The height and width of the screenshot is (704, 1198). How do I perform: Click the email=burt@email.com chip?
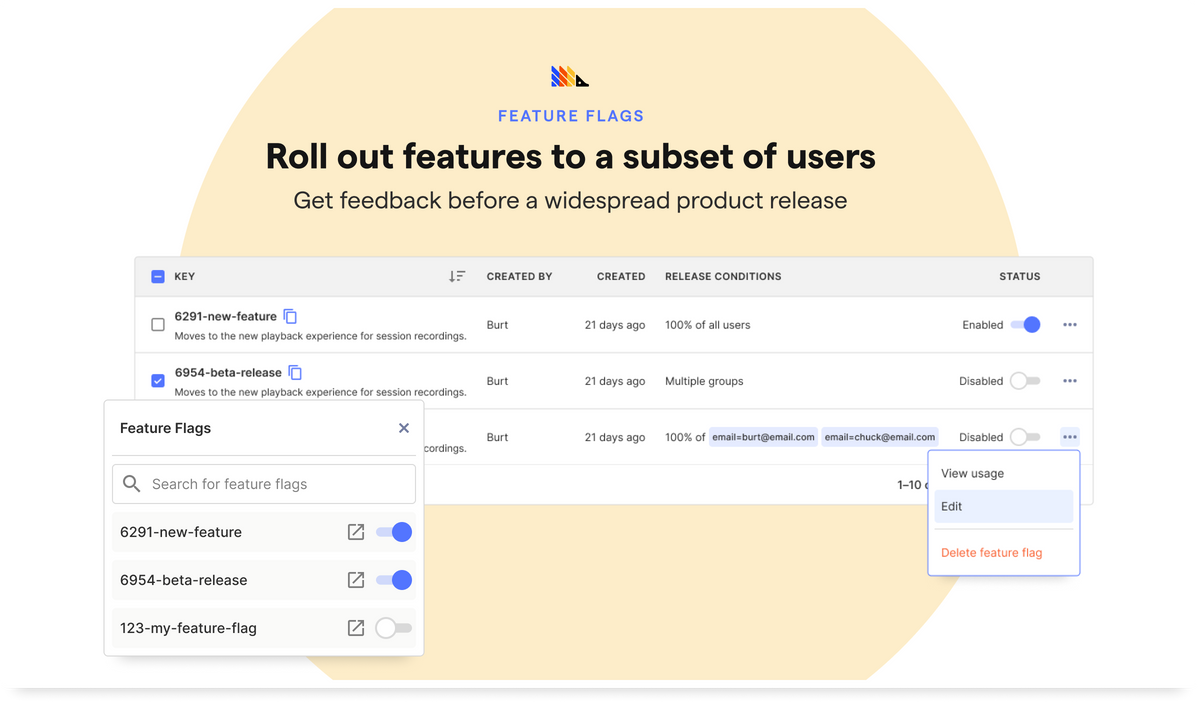point(763,436)
